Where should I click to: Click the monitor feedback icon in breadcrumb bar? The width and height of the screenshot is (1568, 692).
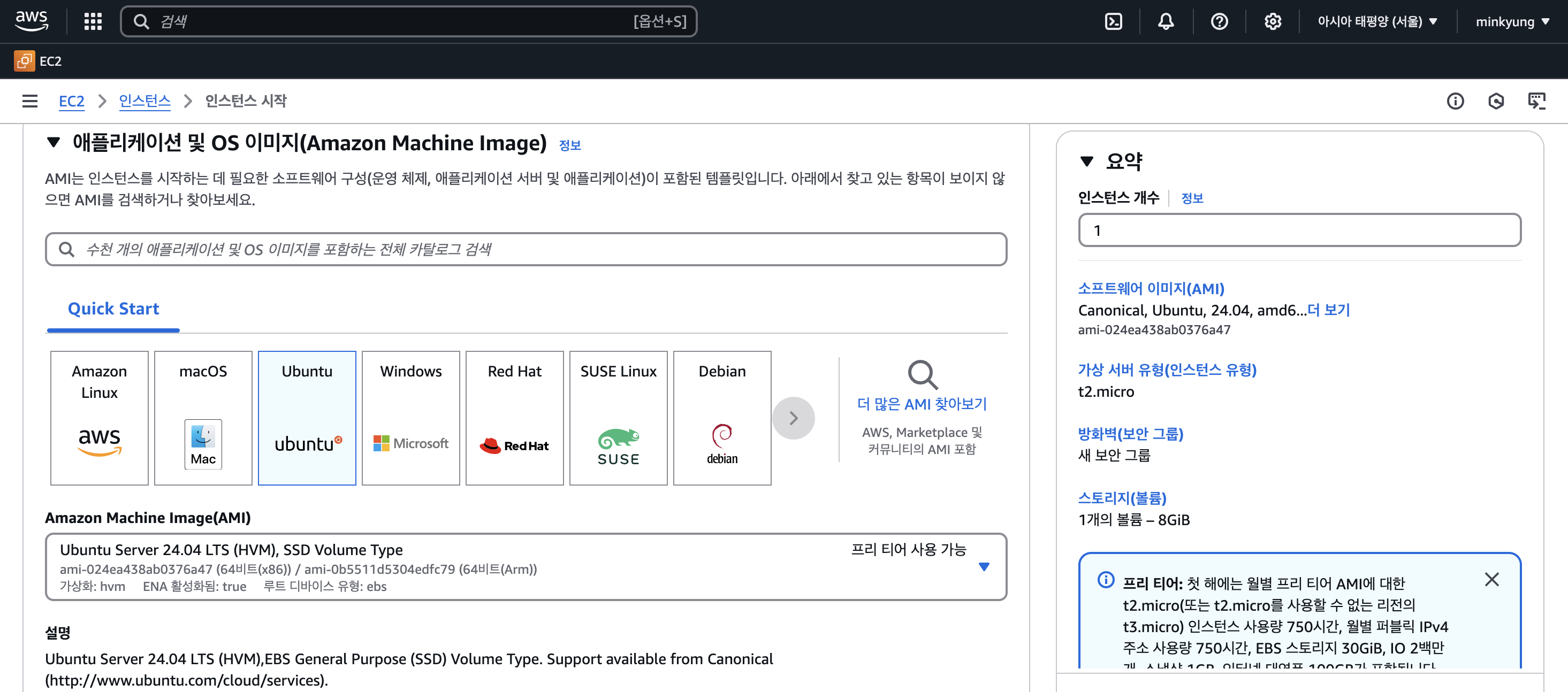click(1536, 101)
